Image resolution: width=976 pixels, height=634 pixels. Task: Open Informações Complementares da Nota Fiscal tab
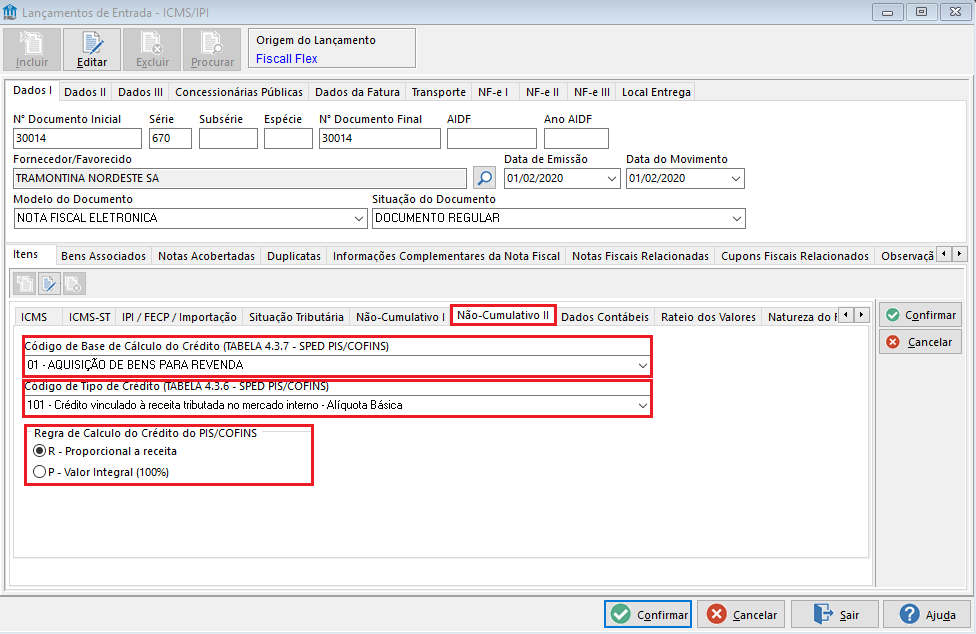click(x=446, y=256)
